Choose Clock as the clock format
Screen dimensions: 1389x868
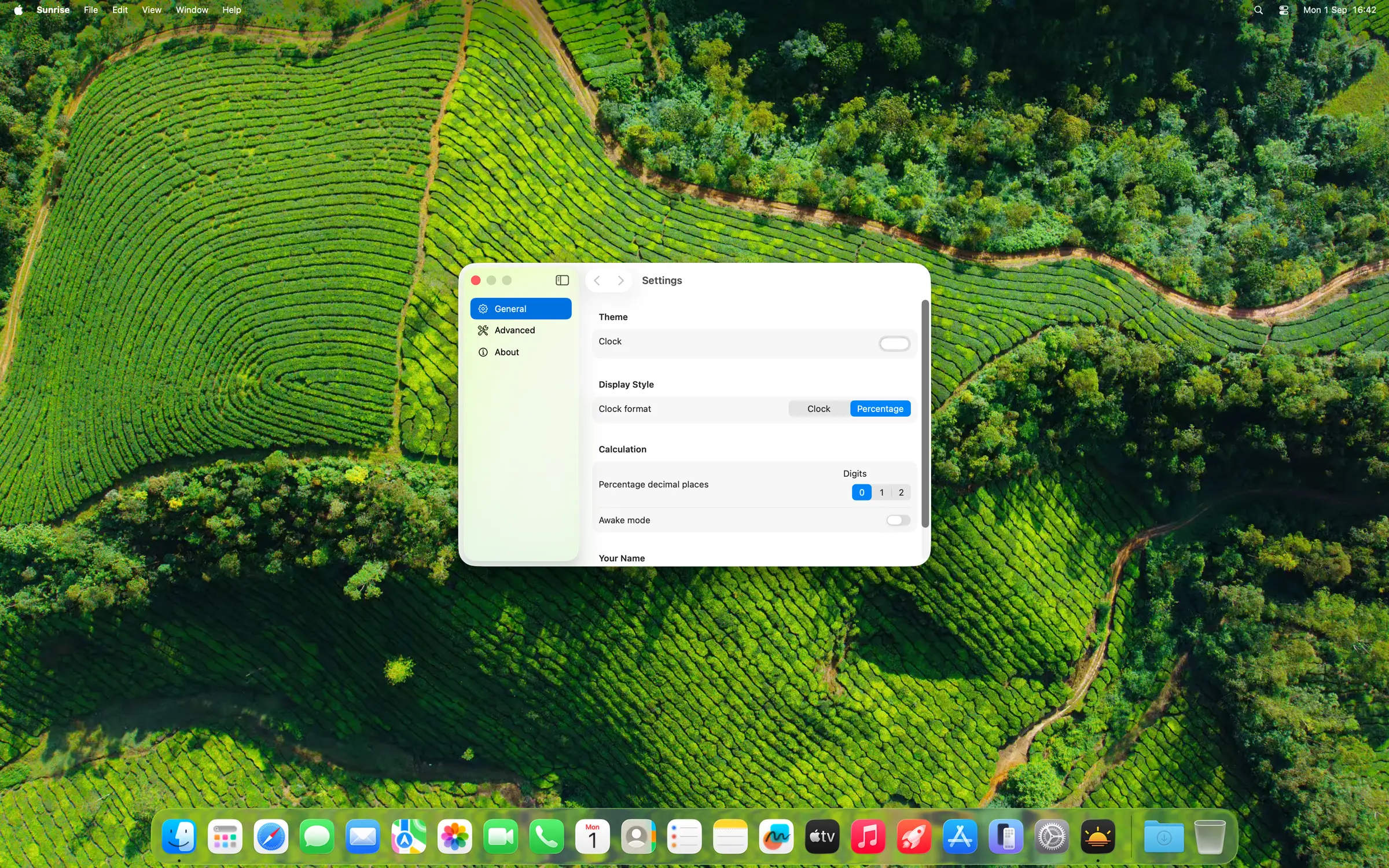pyautogui.click(x=818, y=409)
